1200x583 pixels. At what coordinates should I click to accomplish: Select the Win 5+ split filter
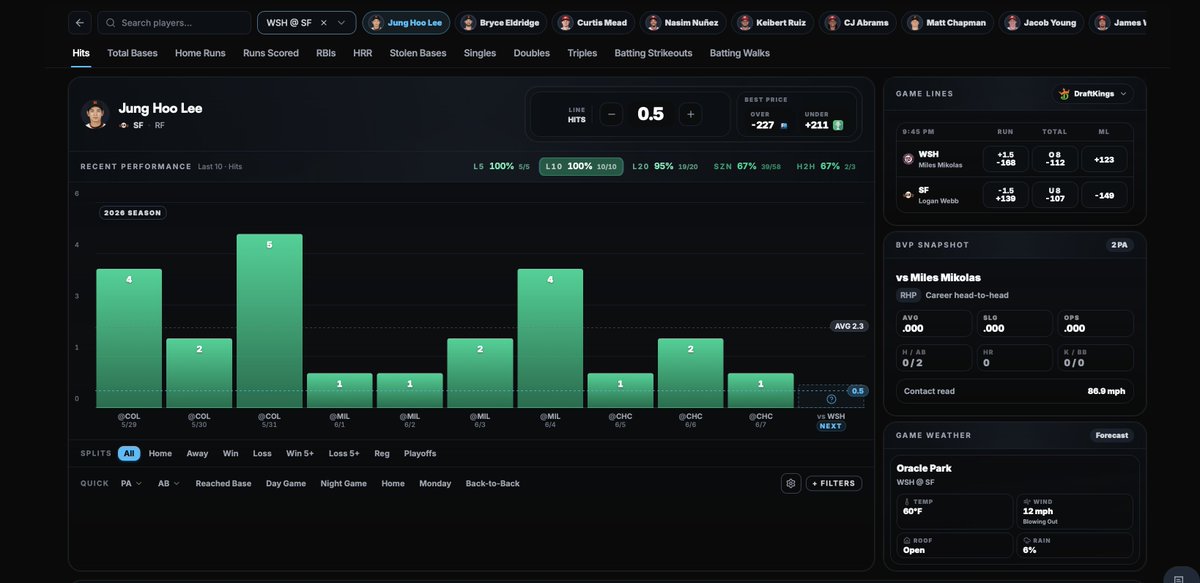point(300,453)
